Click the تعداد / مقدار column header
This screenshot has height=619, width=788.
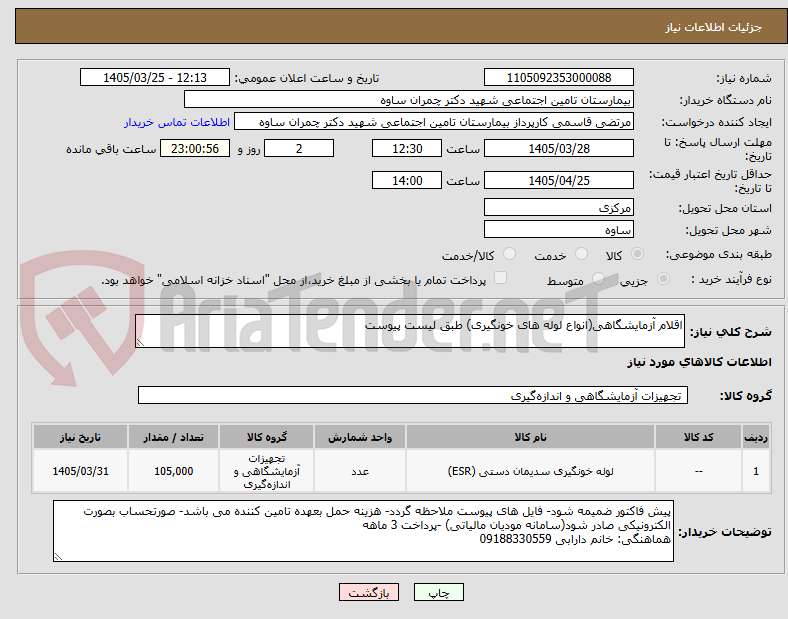click(173, 437)
